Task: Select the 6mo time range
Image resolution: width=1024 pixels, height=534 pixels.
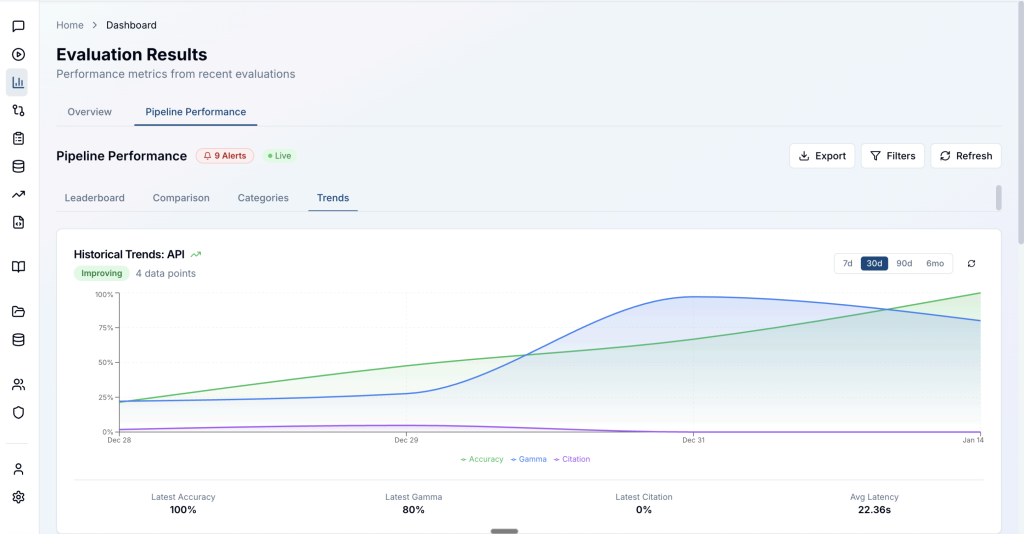Action: 935,264
